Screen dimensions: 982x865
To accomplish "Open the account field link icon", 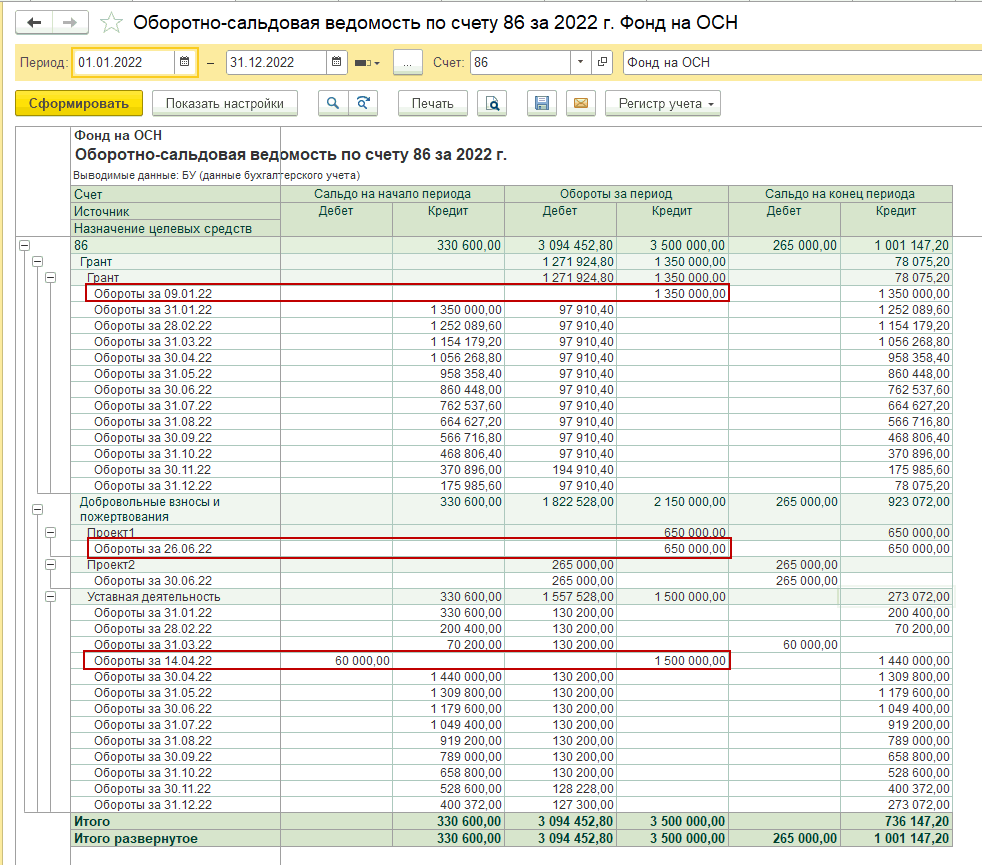I will coord(602,62).
